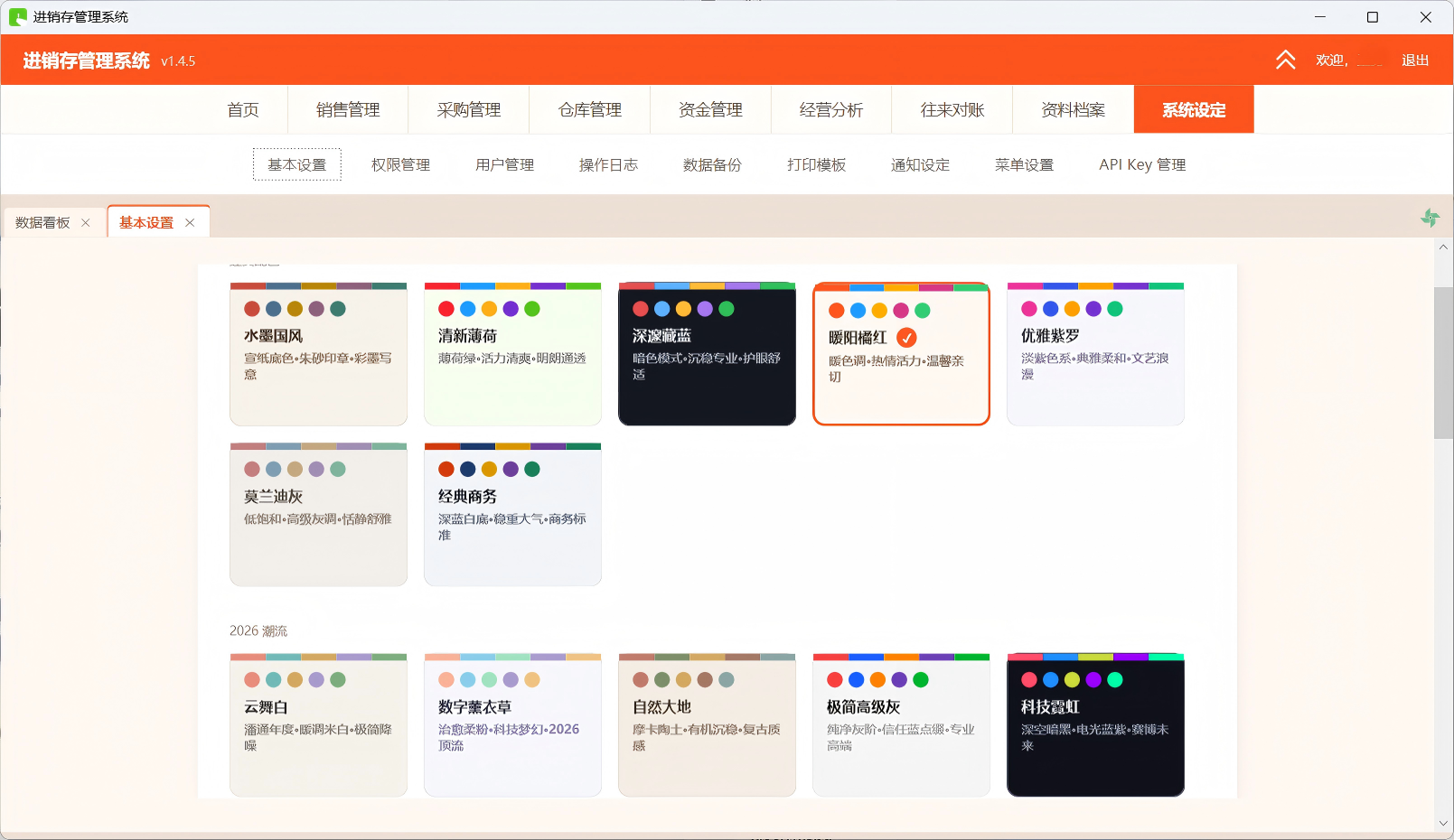Click the double-chevron collapse icon in header
1454x840 pixels.
tap(1285, 60)
